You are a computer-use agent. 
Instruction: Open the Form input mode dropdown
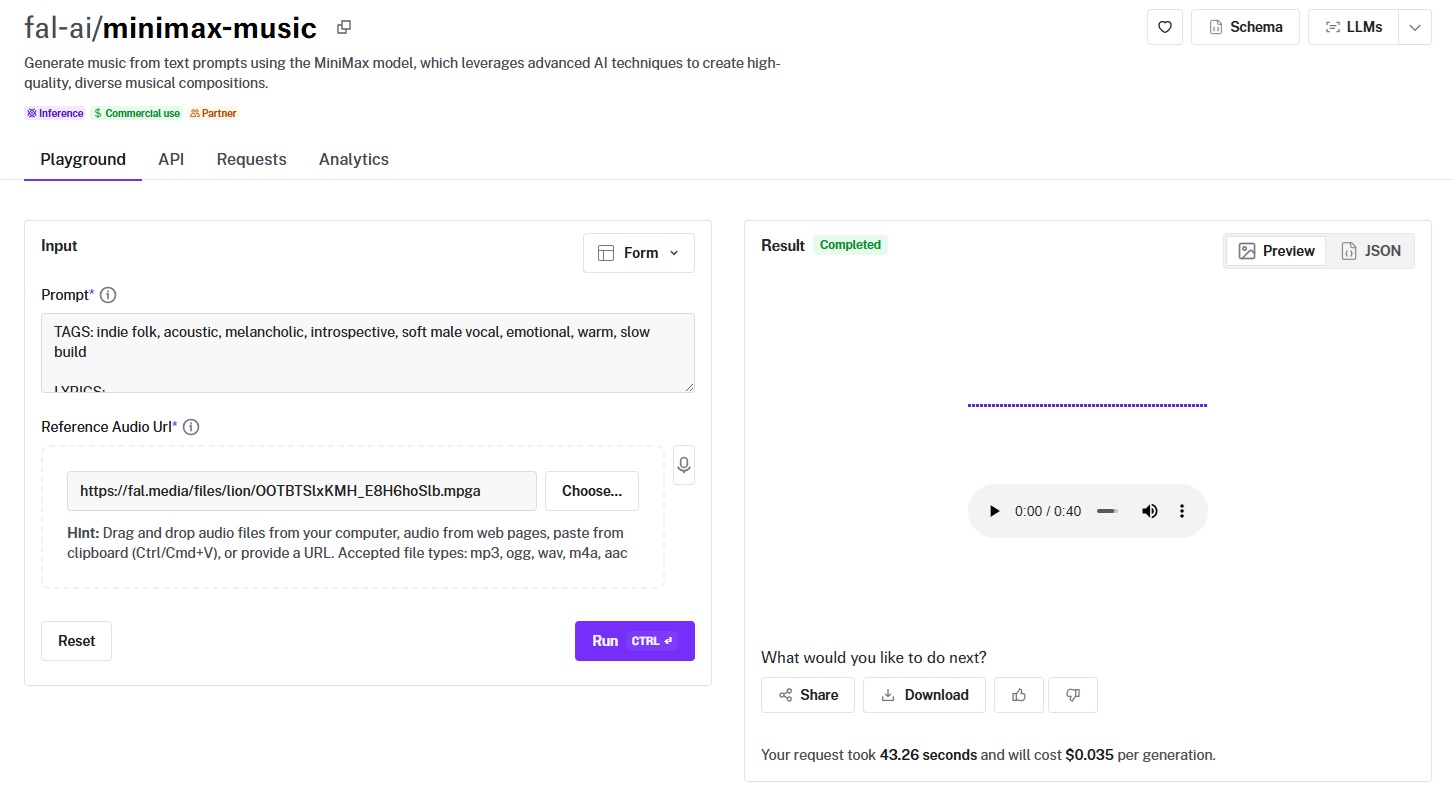click(x=638, y=253)
